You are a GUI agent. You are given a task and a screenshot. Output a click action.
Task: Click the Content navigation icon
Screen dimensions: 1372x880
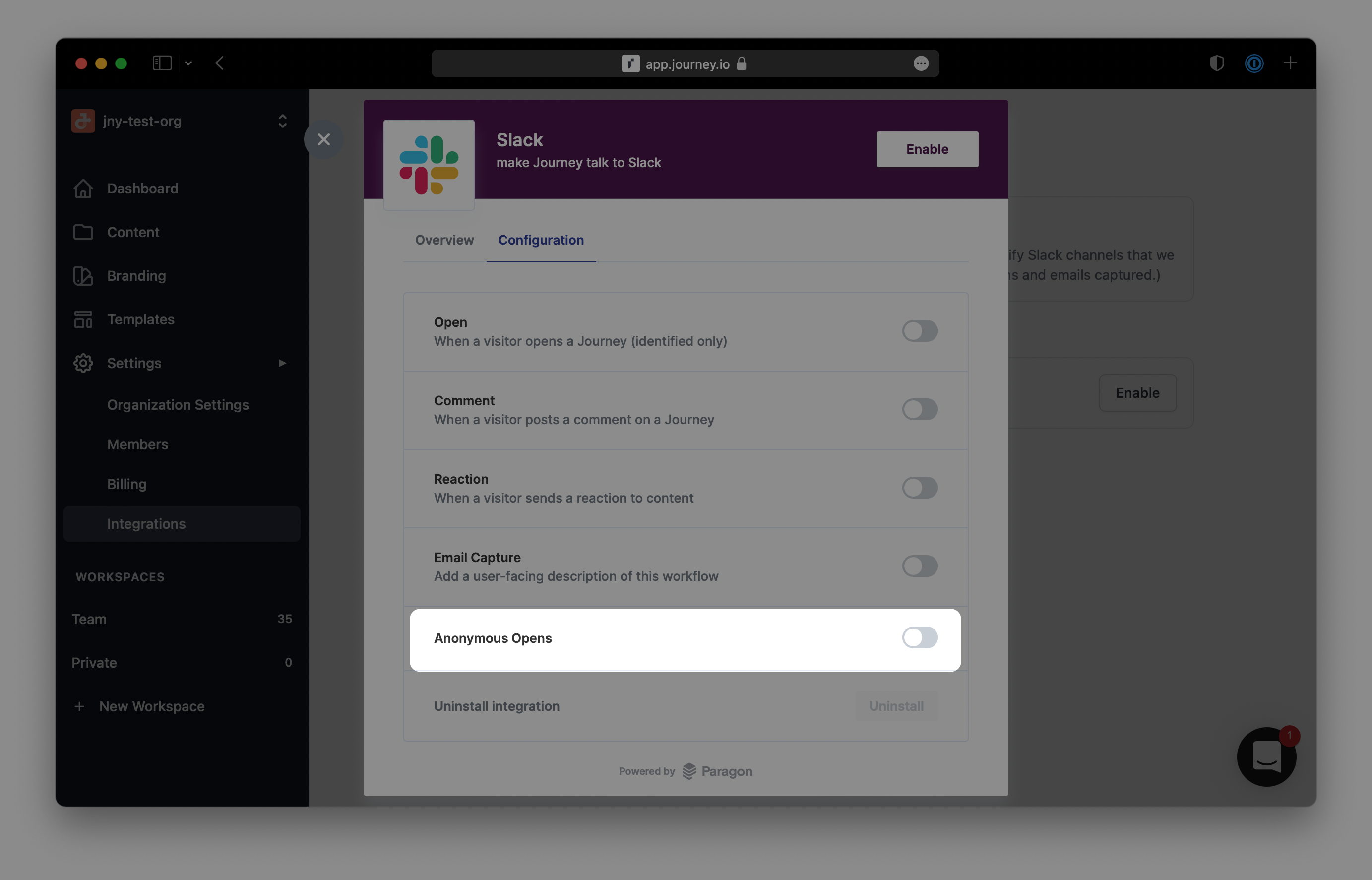point(83,230)
